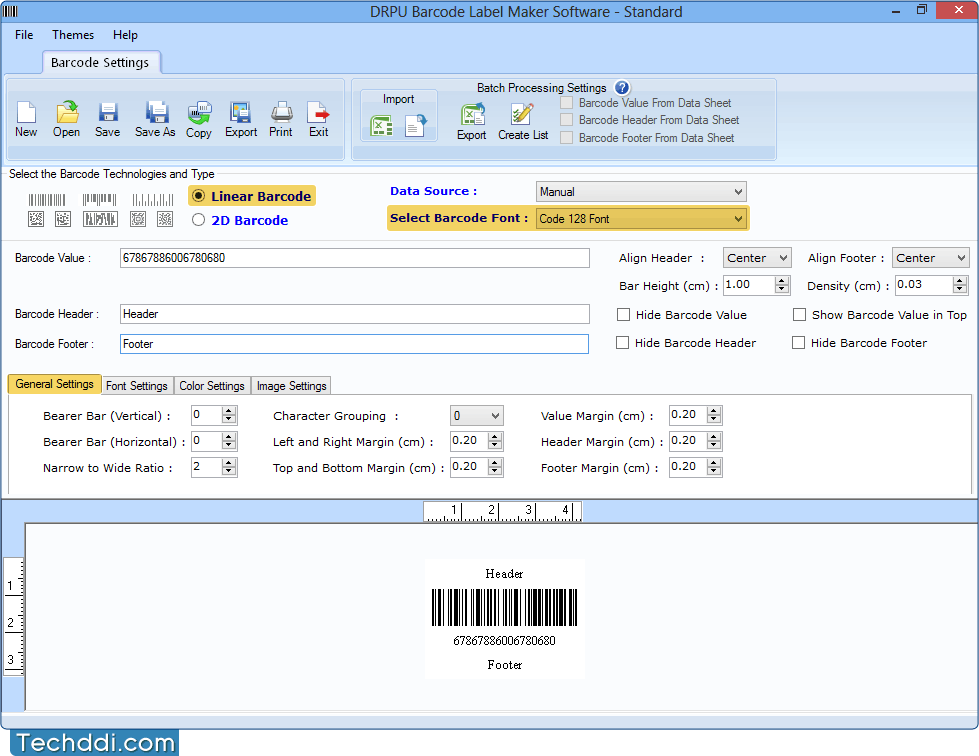Select the General Settings tab
This screenshot has height=756, width=979.
point(54,384)
